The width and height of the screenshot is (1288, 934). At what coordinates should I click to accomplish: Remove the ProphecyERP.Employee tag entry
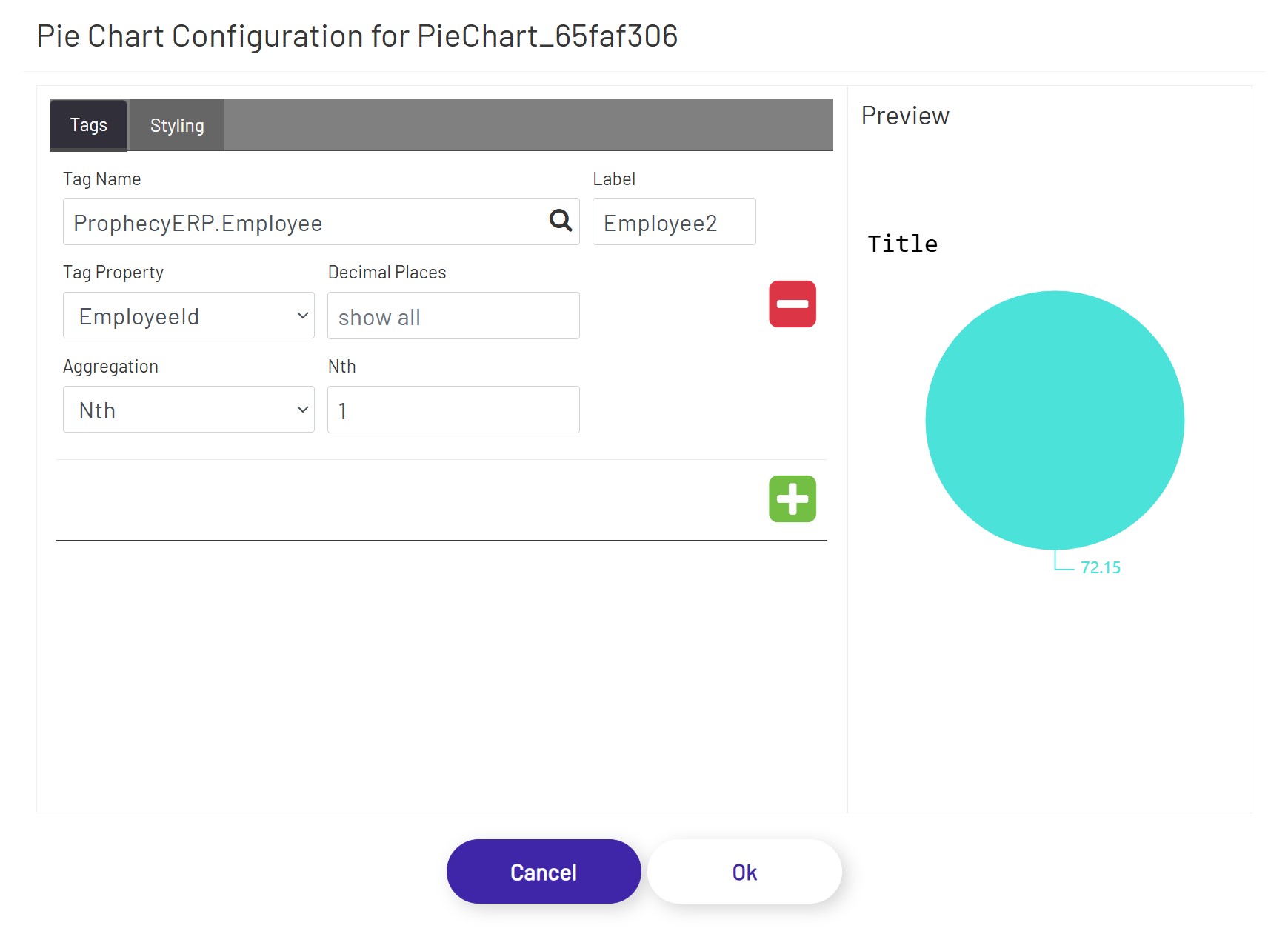tap(792, 303)
